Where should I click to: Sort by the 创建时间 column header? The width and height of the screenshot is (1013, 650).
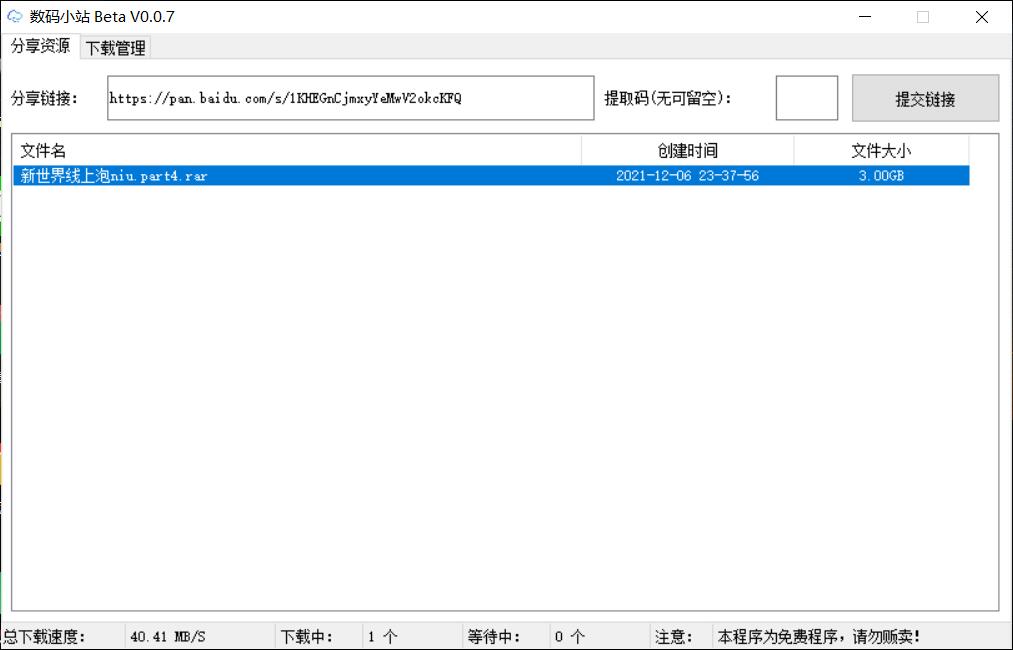pyautogui.click(x=687, y=151)
